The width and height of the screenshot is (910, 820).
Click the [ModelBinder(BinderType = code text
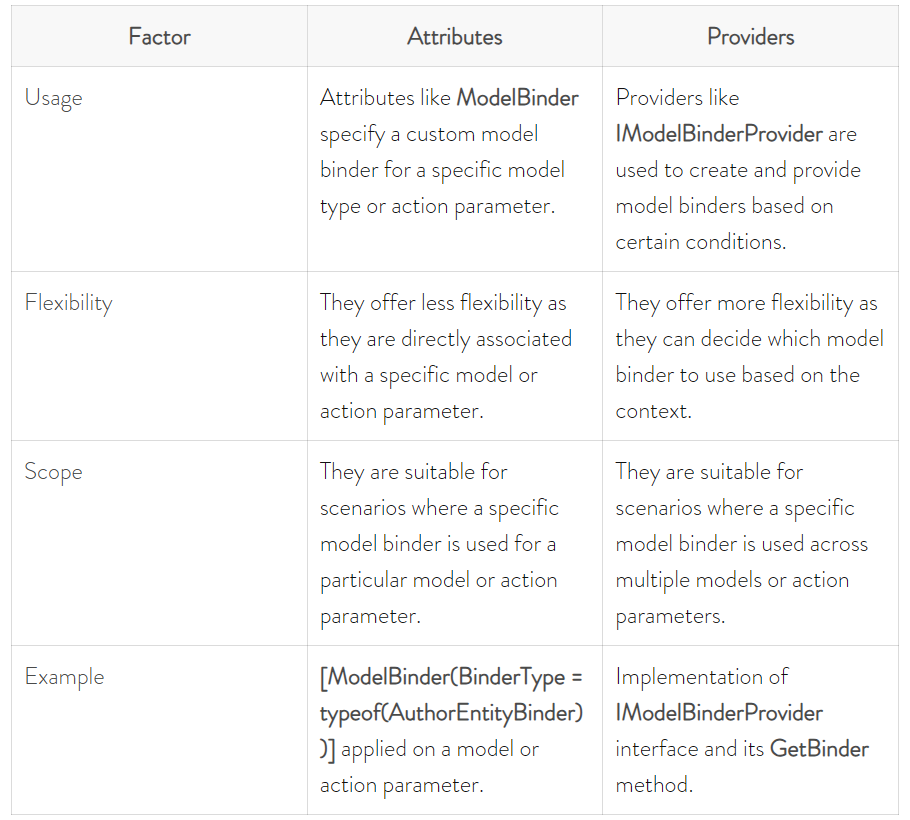pyautogui.click(x=452, y=677)
